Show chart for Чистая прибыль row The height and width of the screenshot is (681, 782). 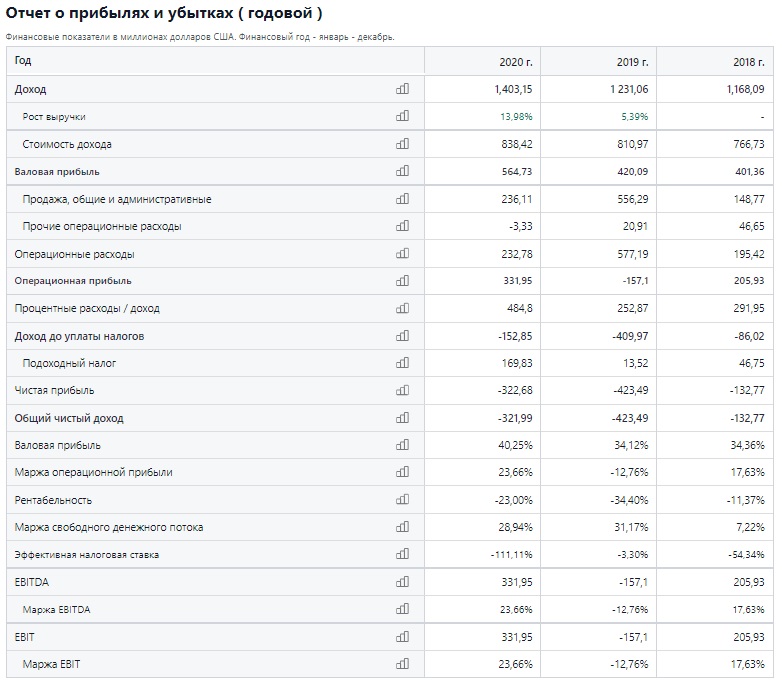(402, 390)
